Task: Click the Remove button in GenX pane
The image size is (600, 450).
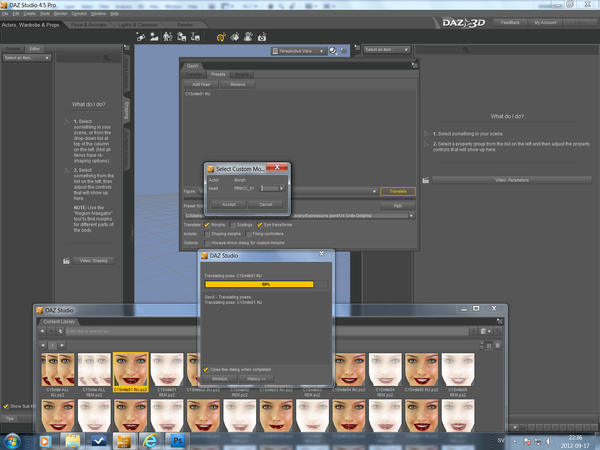Action: tap(238, 85)
